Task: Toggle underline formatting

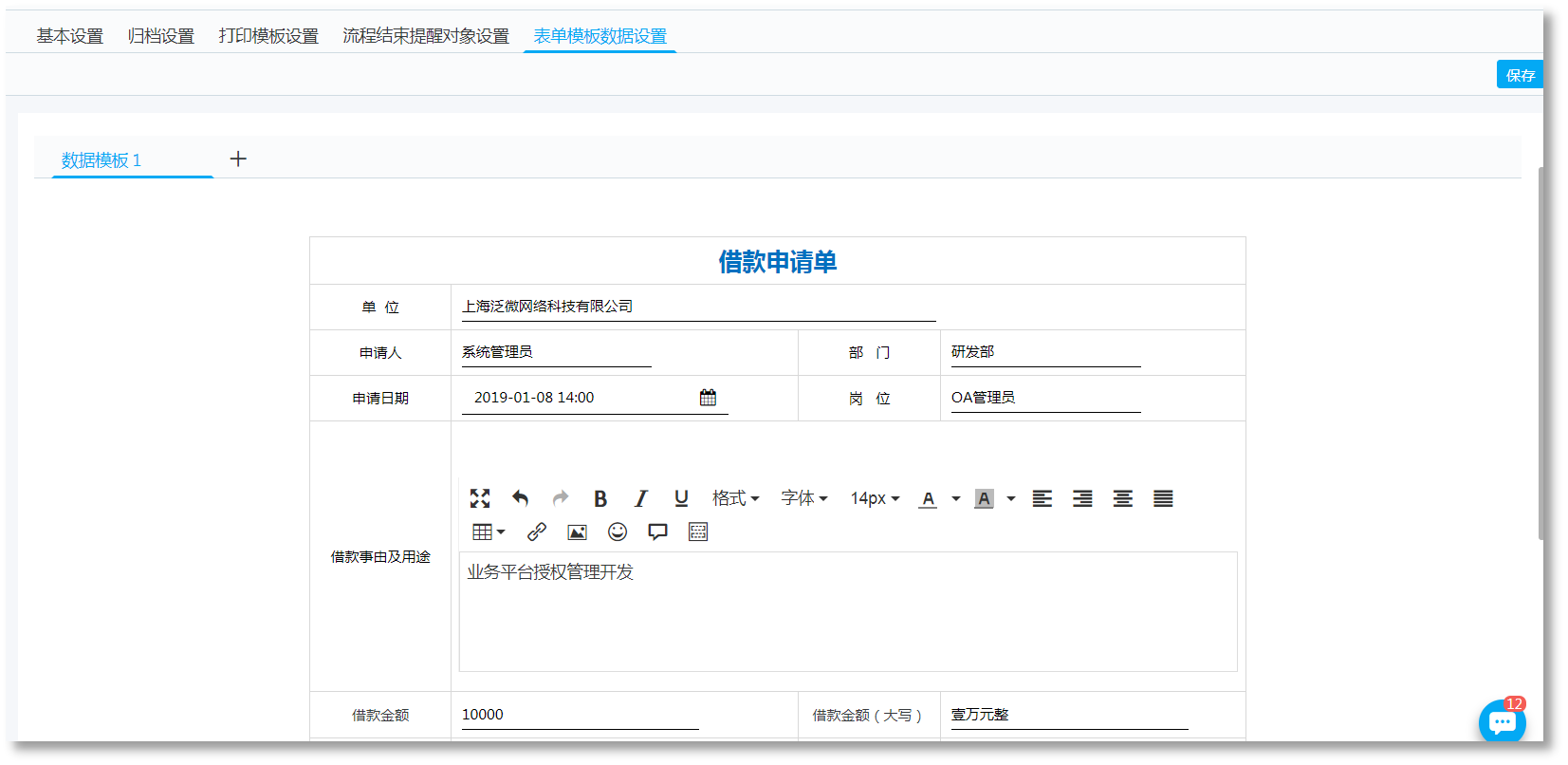Action: pyautogui.click(x=681, y=498)
